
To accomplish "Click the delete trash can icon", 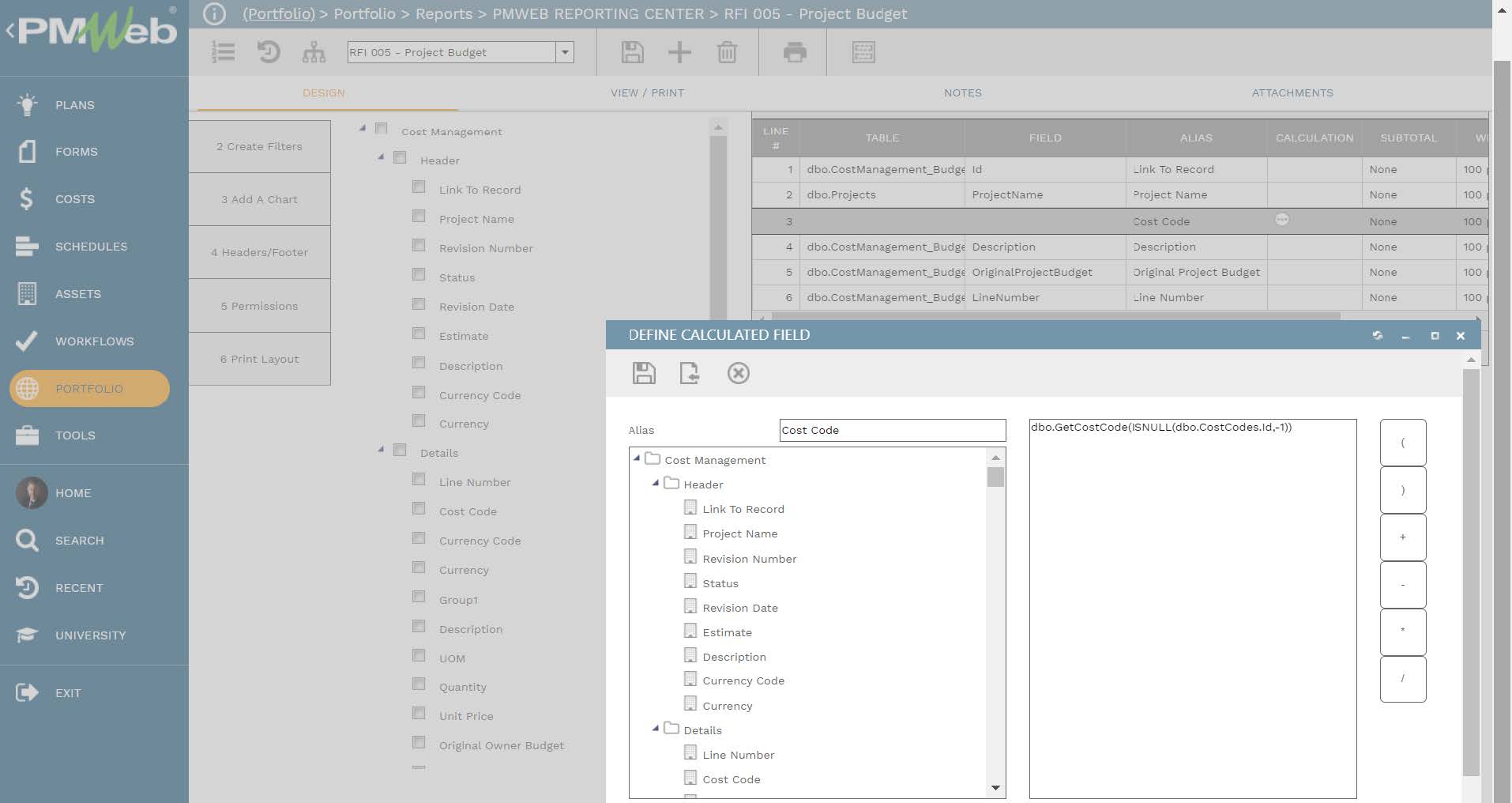I will tap(727, 52).
